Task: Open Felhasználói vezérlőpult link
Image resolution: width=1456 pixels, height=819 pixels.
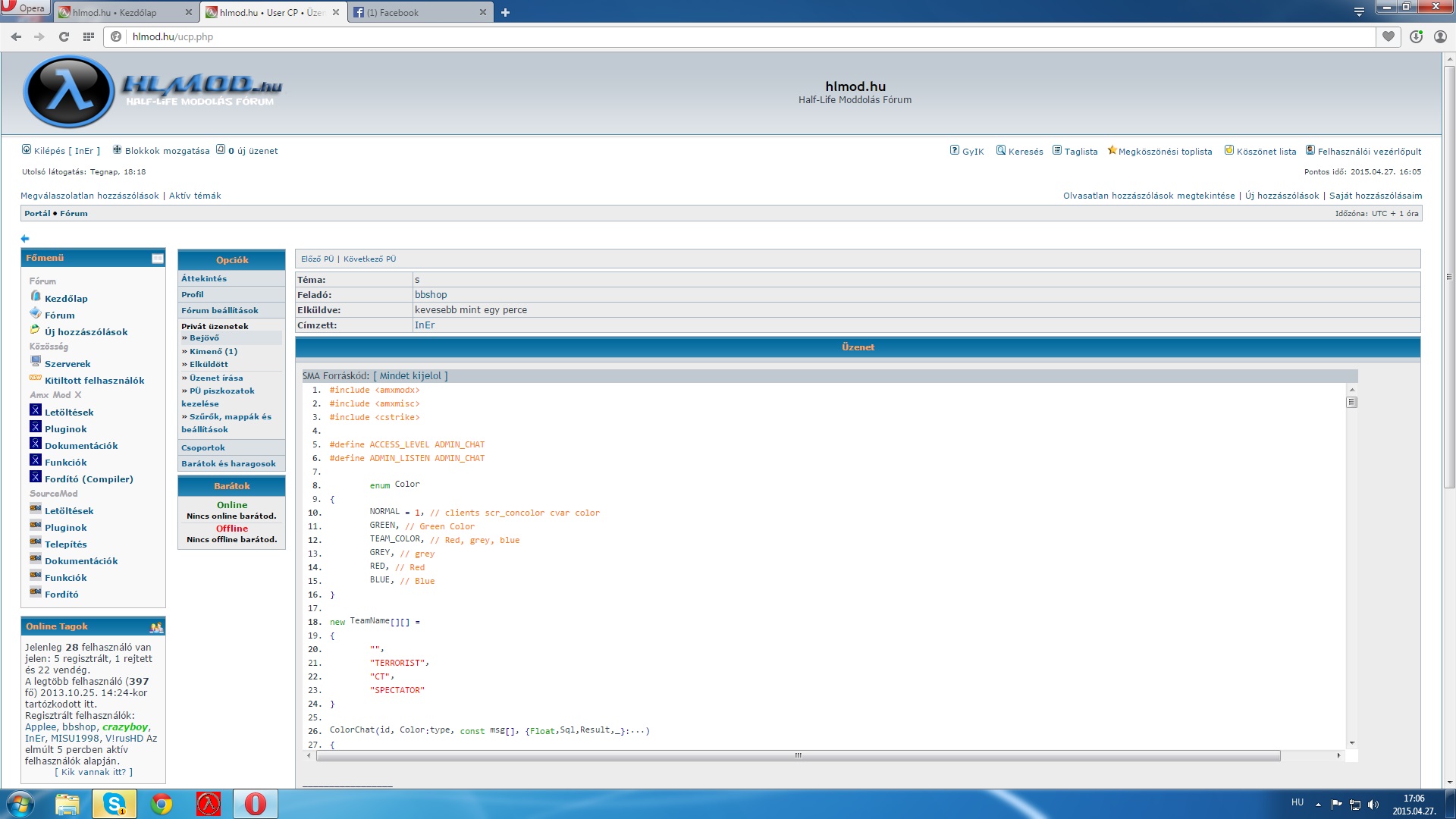Action: click(1369, 151)
